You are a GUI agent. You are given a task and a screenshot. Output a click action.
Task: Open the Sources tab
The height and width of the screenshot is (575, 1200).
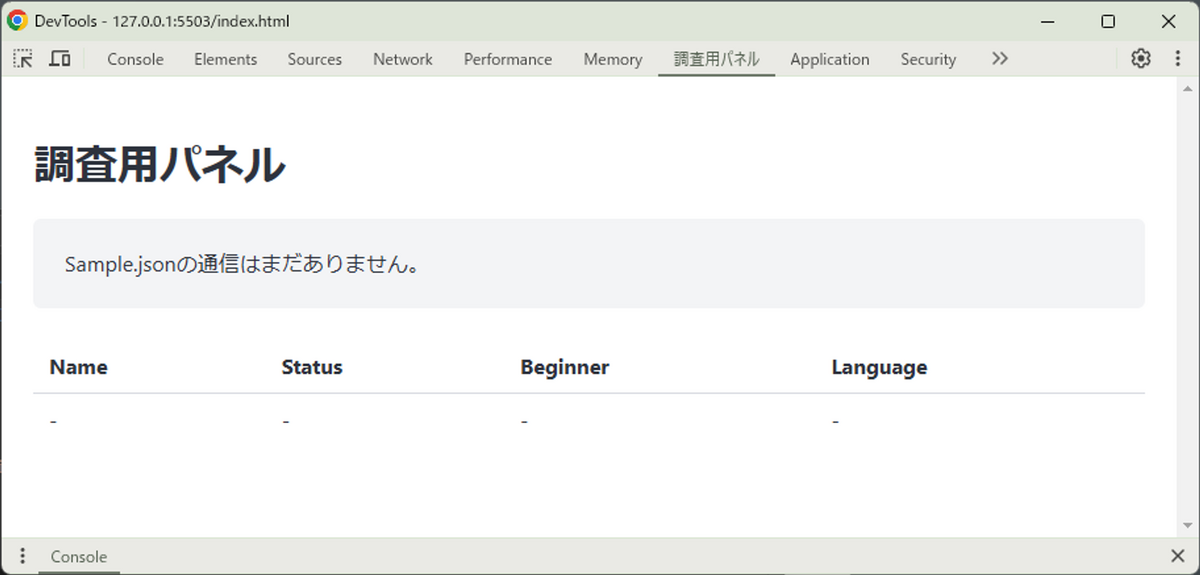(x=315, y=59)
